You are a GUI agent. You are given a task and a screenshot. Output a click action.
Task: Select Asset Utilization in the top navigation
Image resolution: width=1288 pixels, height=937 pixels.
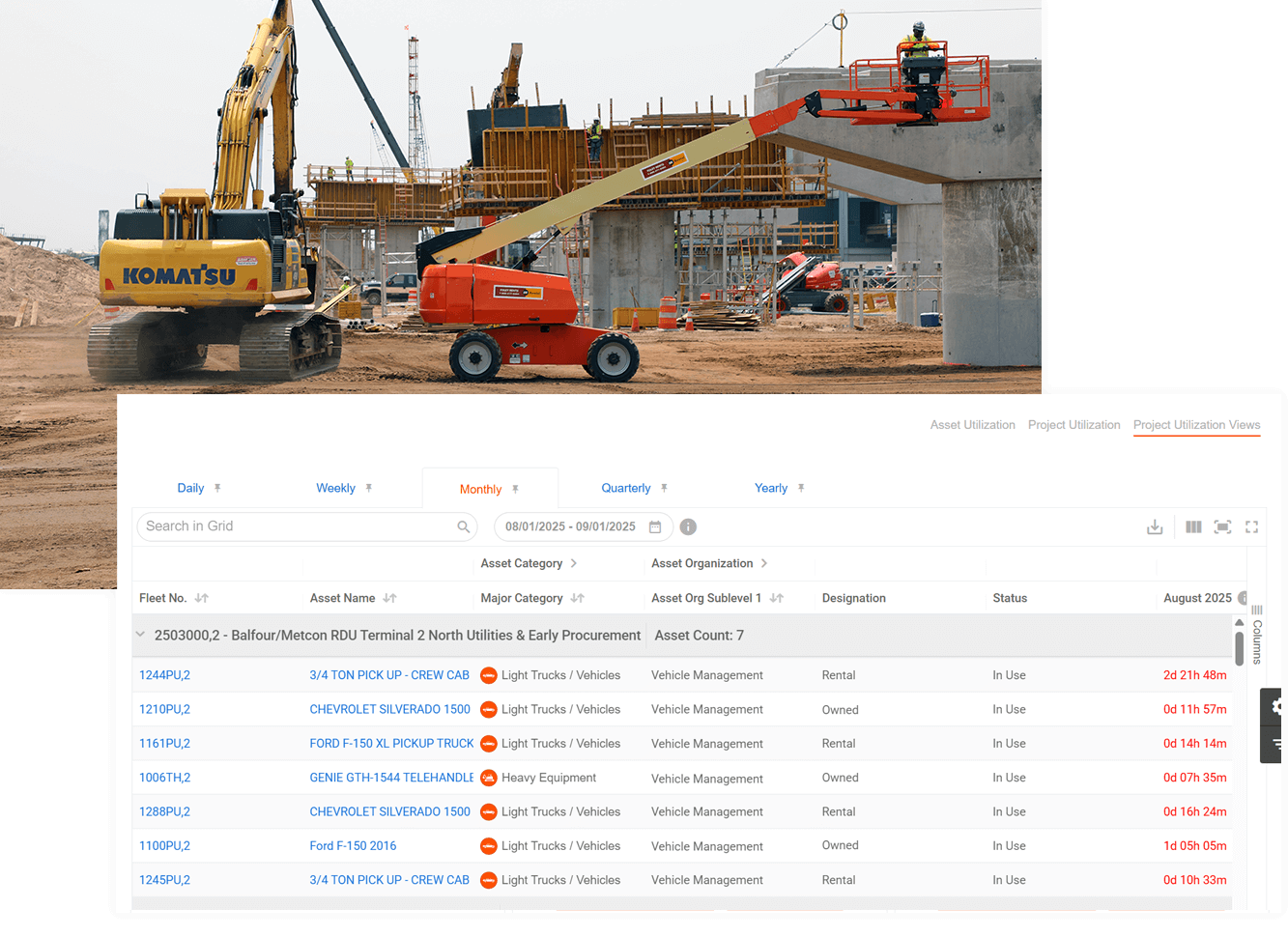pyautogui.click(x=972, y=425)
